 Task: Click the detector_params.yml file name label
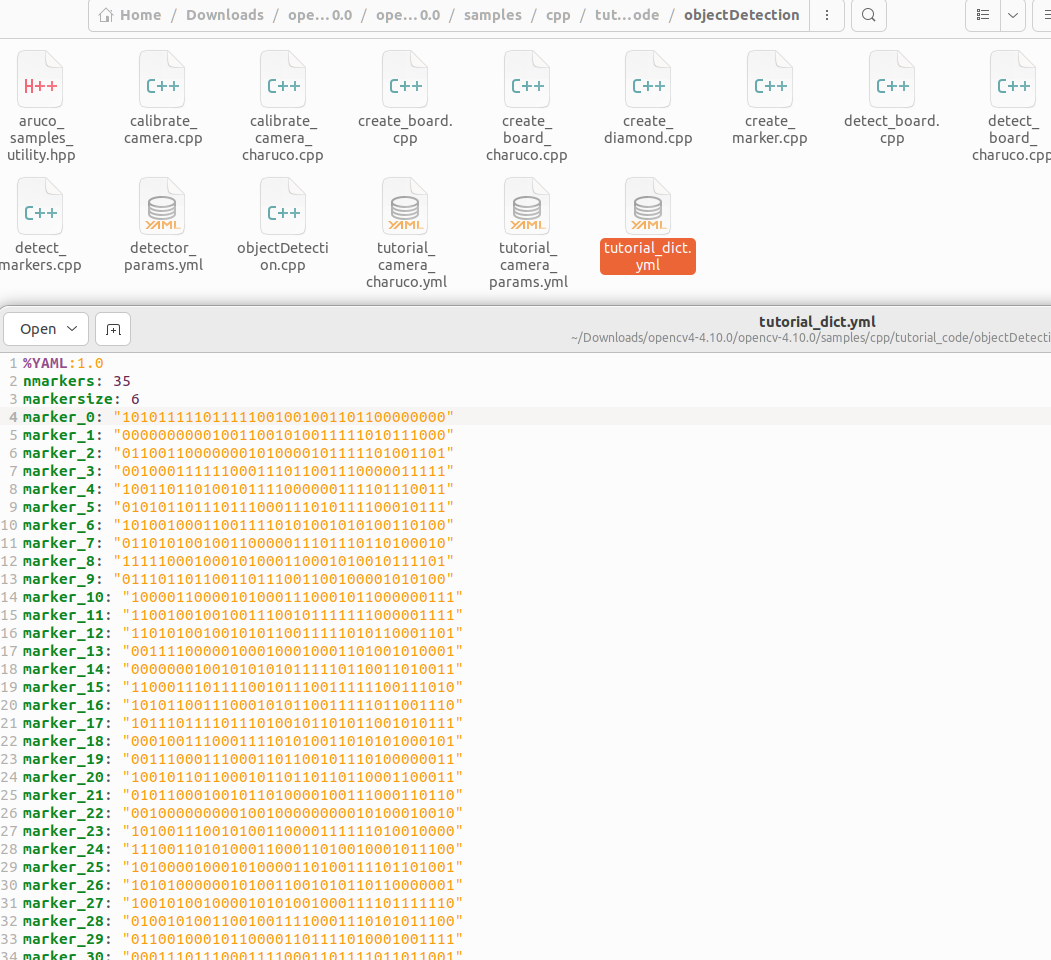[163, 256]
